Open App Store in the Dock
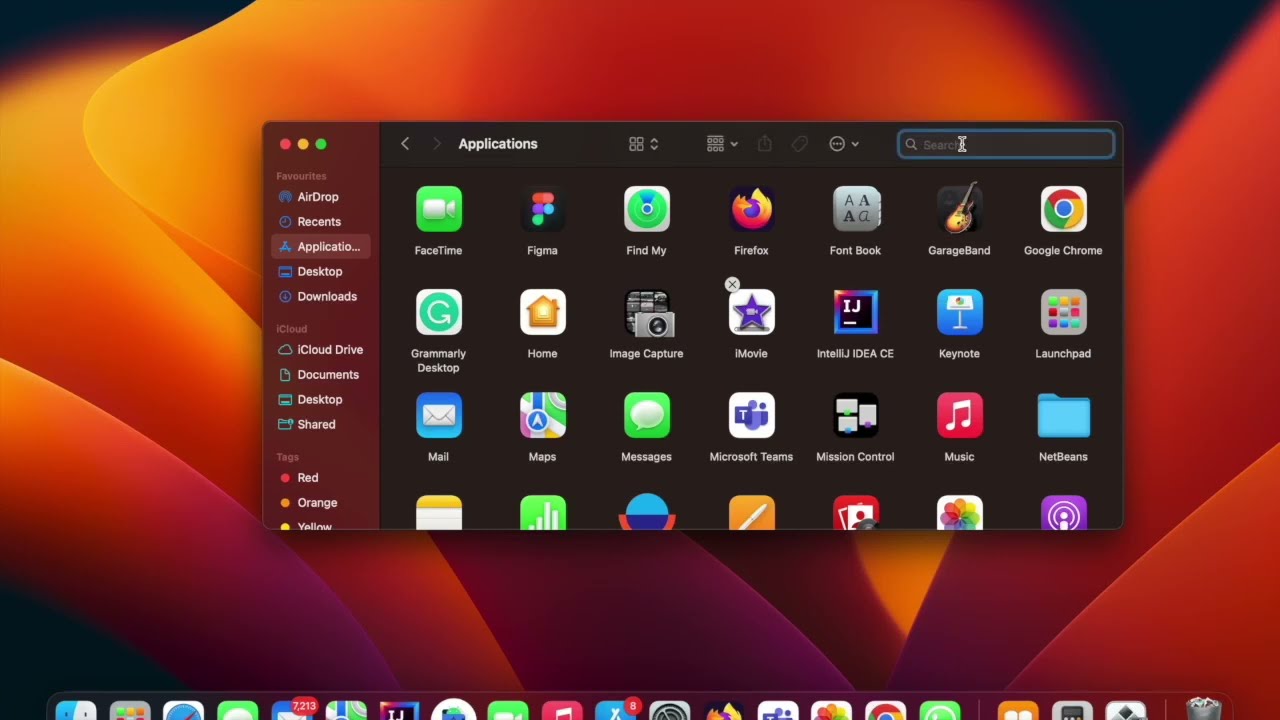The height and width of the screenshot is (720, 1280). point(615,711)
